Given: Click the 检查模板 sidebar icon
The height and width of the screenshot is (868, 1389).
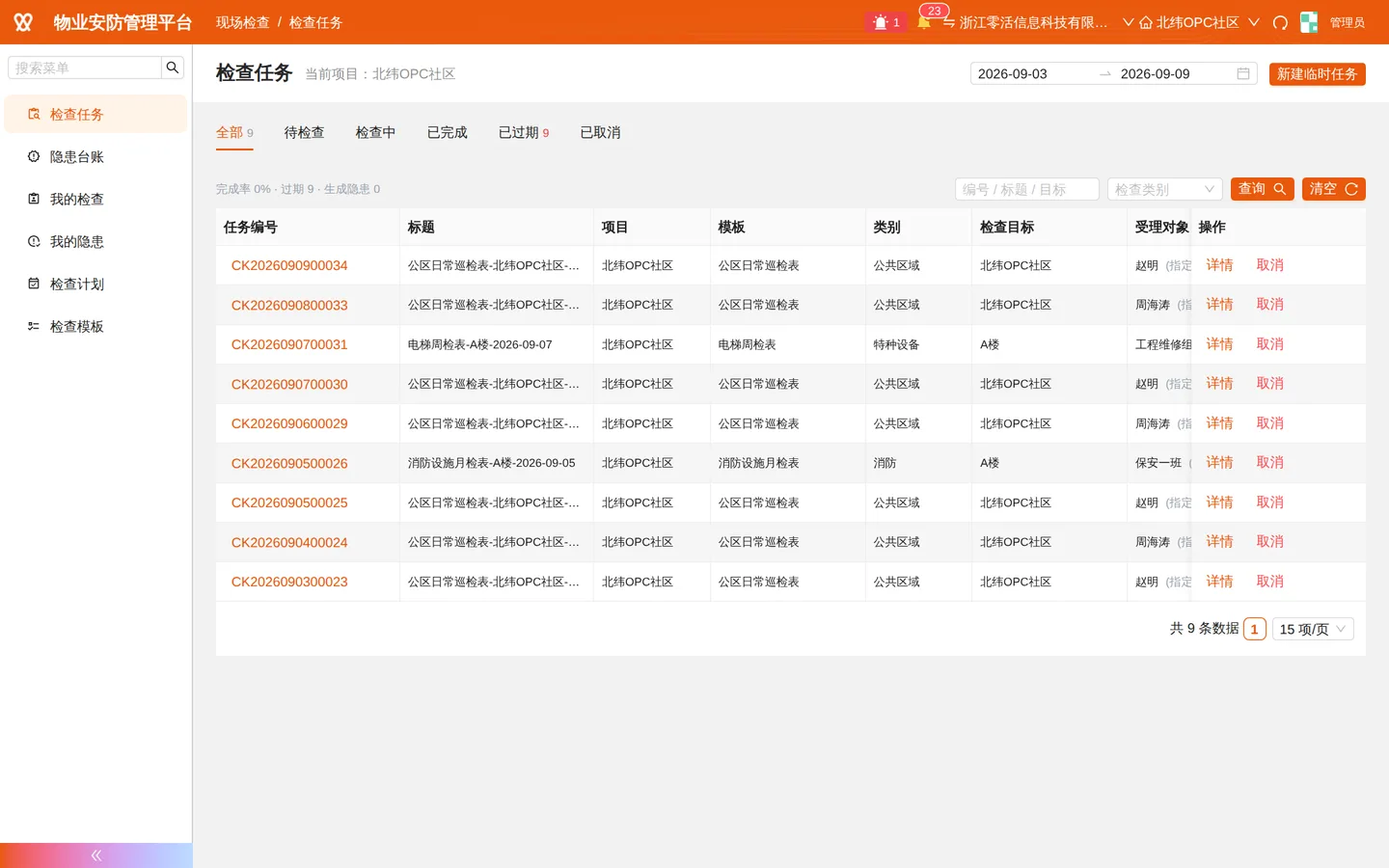Looking at the screenshot, I should (x=34, y=326).
